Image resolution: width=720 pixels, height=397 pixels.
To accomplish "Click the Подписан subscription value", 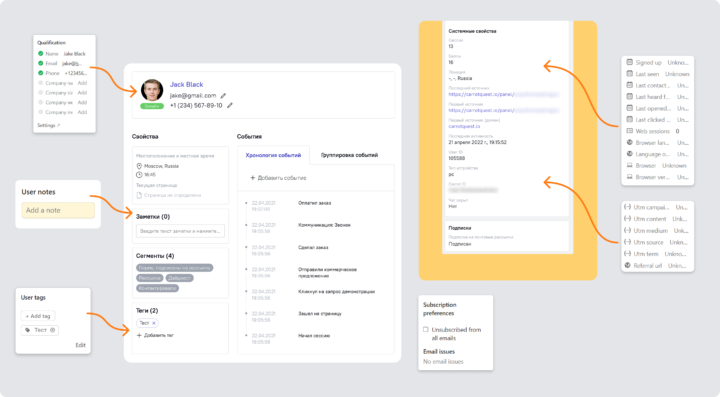I will pos(460,244).
